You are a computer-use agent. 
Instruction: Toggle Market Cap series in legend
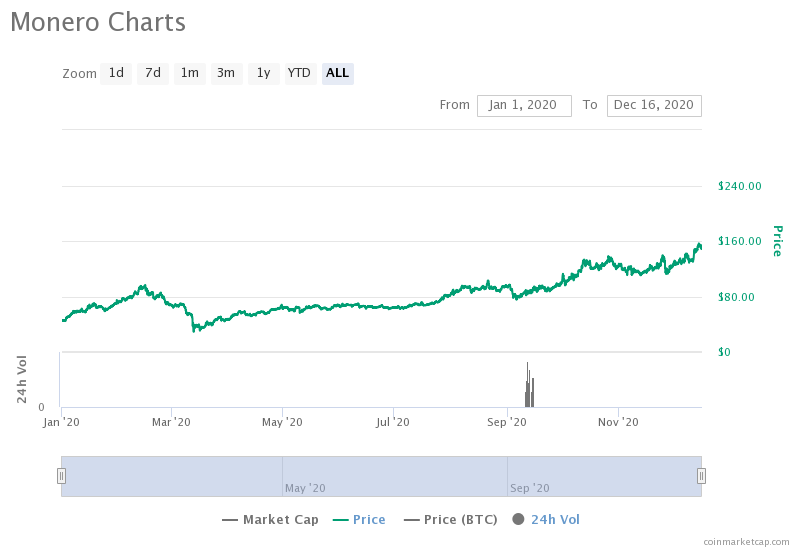point(270,519)
